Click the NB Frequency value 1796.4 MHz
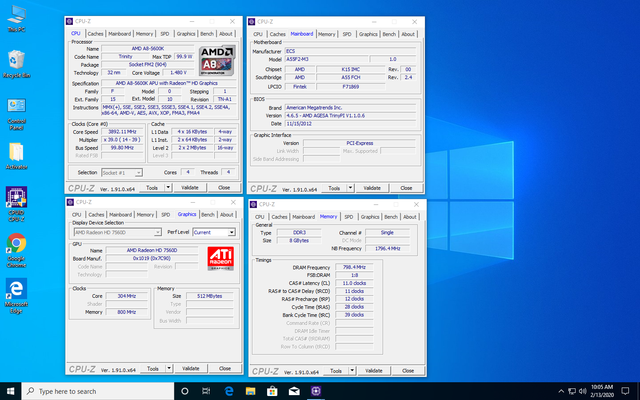 coord(387,248)
